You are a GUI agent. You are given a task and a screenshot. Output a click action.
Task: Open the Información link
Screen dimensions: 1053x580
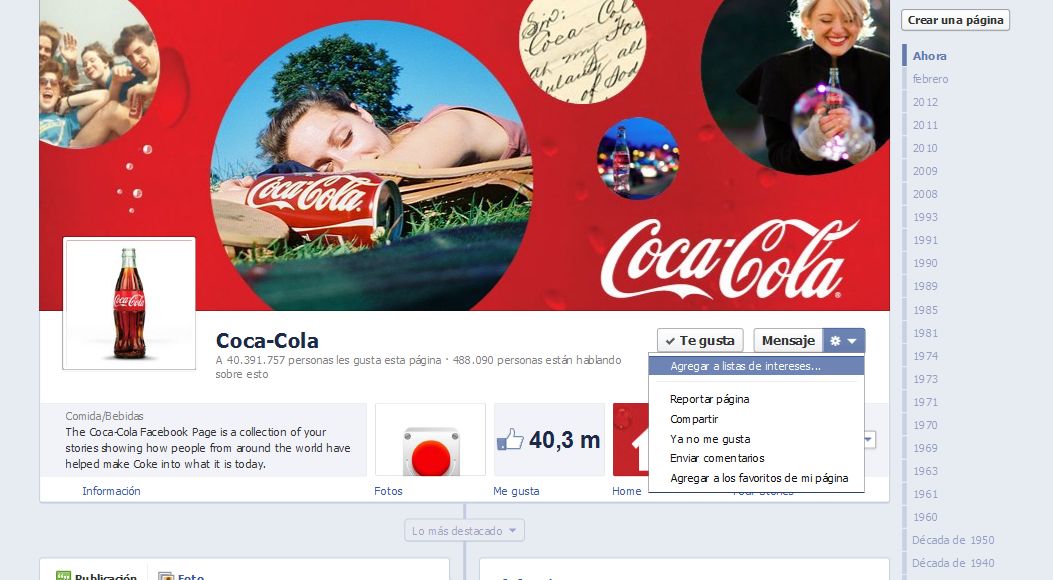click(111, 491)
